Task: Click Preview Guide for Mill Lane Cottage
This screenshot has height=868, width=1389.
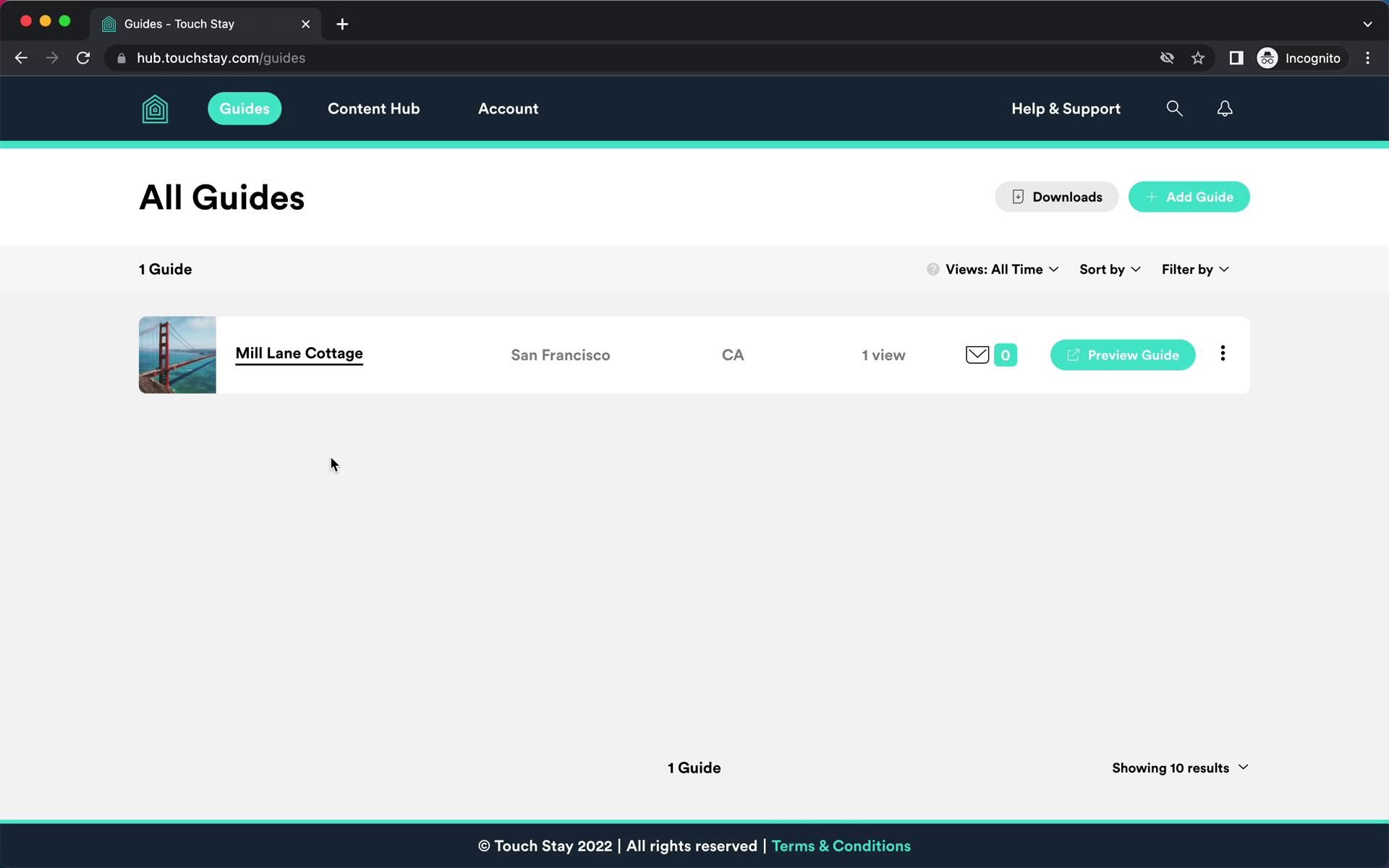Action: point(1122,355)
